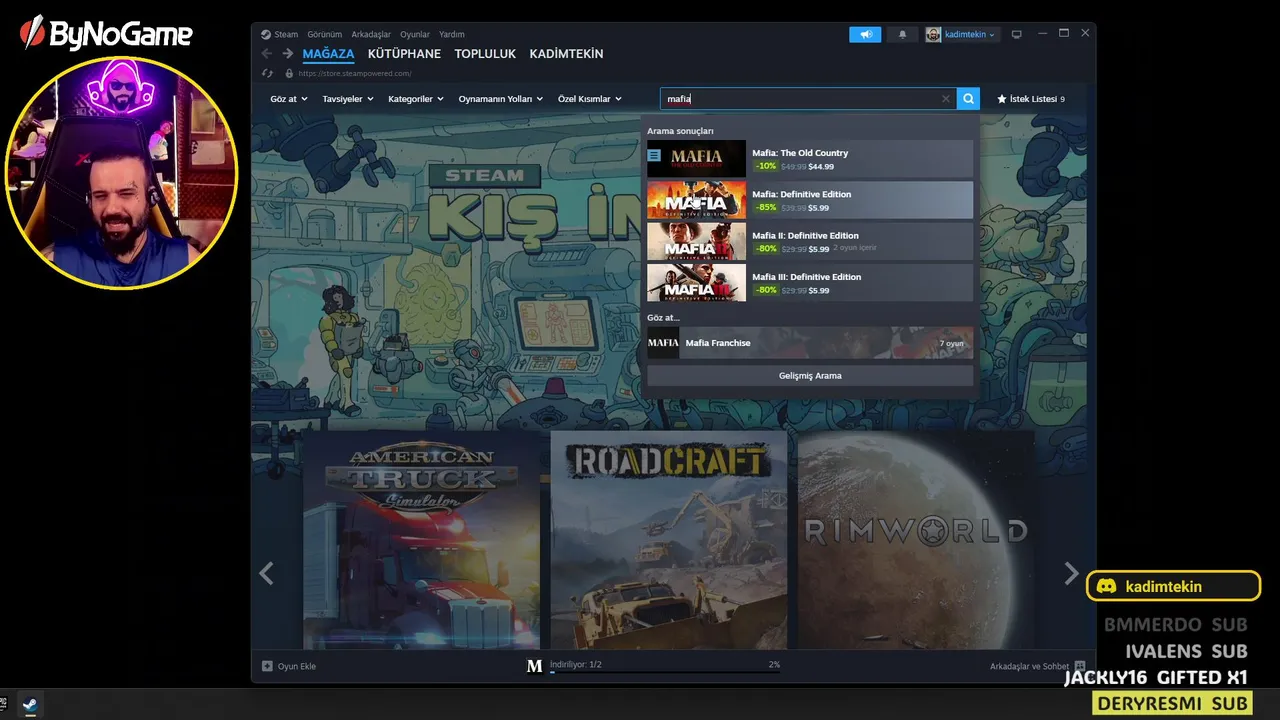Open the RoadCraft game card
This screenshot has width=1280, height=720.
[669, 540]
